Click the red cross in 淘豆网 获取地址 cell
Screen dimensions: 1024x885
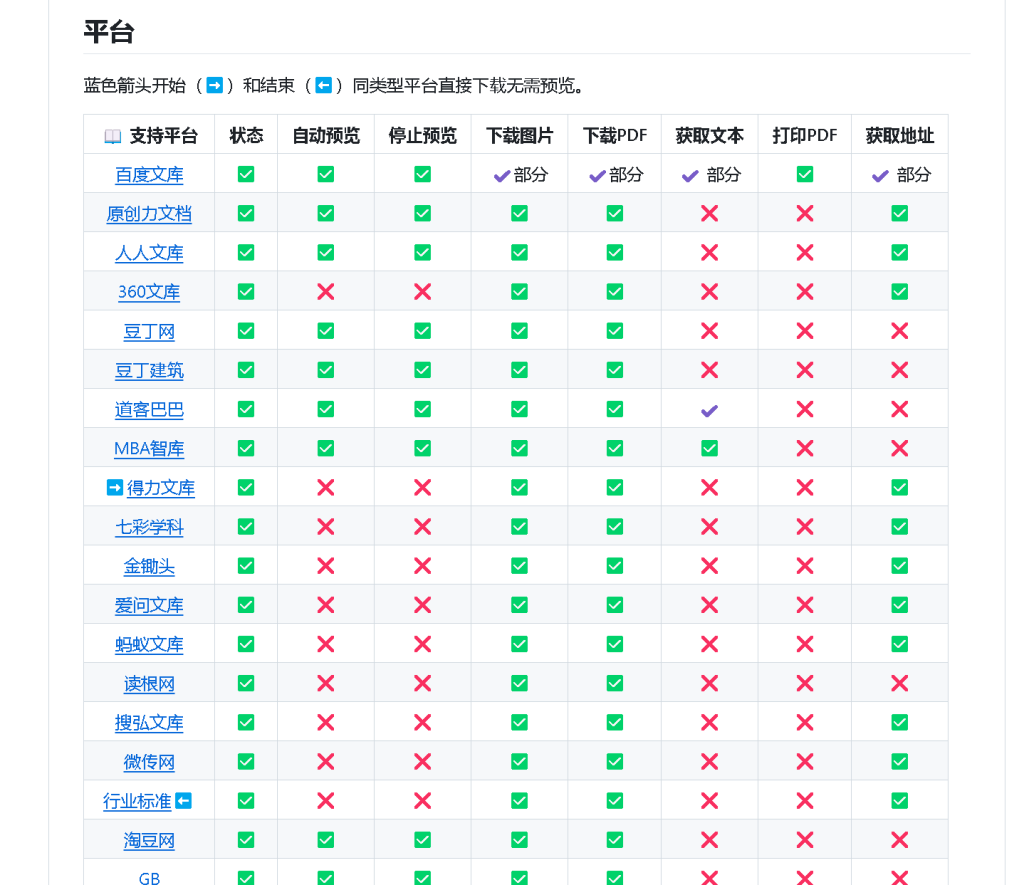click(900, 841)
